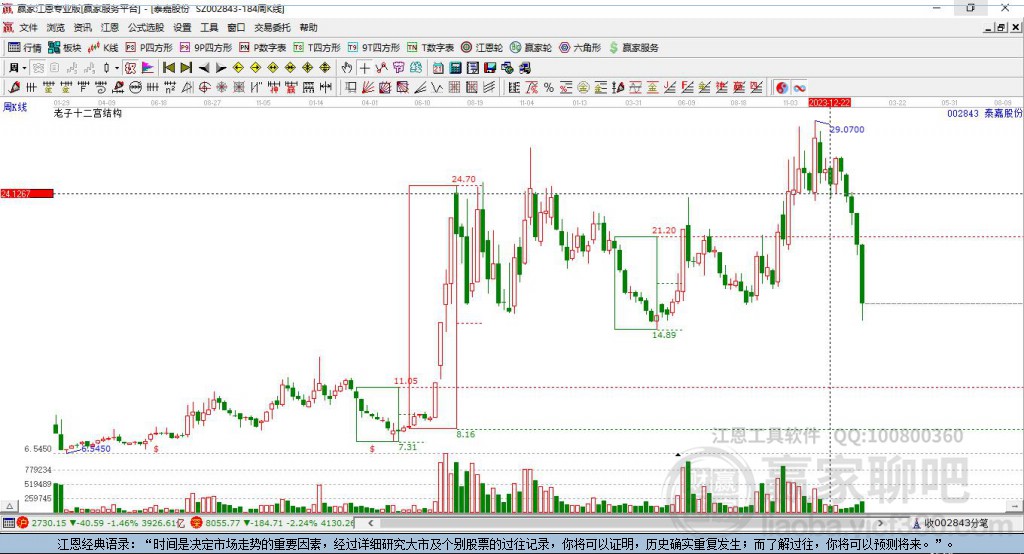The width and height of the screenshot is (1024, 554).
Task: Open the P数字表 tool
Action: [263, 48]
